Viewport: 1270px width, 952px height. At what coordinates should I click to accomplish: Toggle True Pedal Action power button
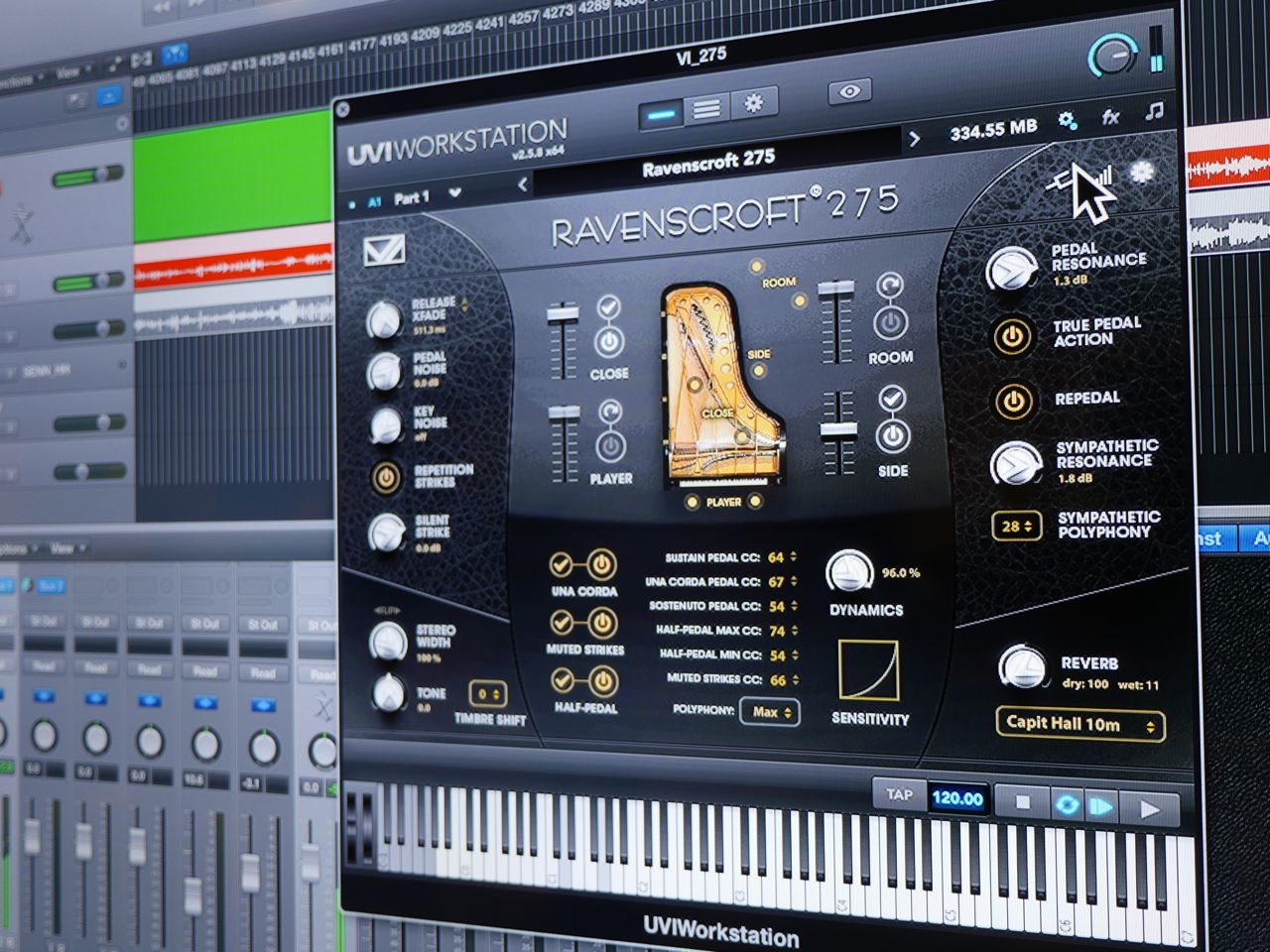pyautogui.click(x=1013, y=336)
